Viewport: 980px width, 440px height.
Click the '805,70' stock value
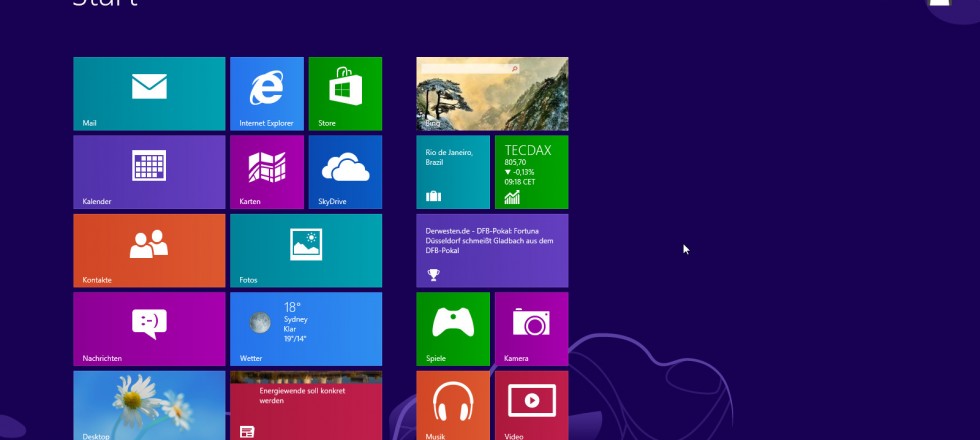pos(516,162)
